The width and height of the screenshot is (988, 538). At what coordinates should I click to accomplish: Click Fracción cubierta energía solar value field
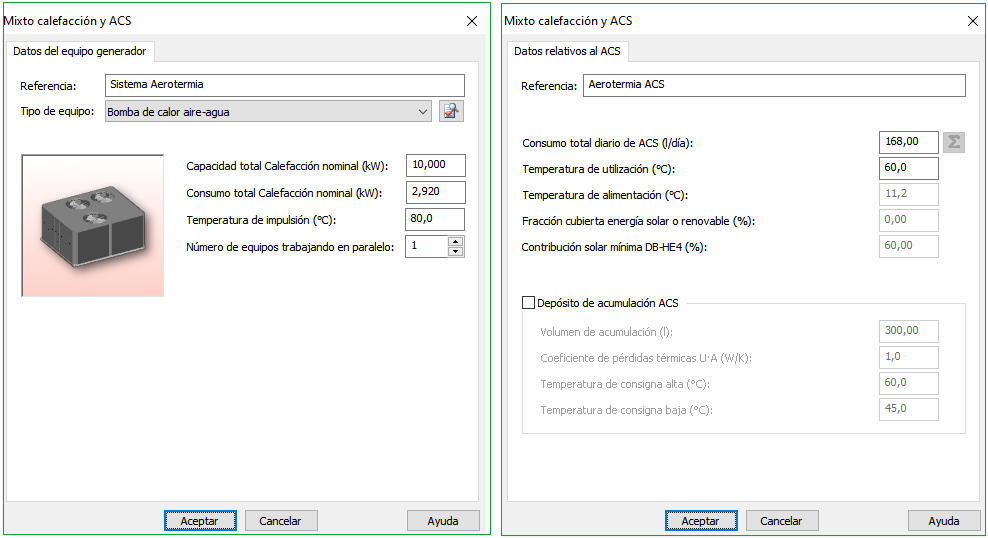[x=909, y=220]
